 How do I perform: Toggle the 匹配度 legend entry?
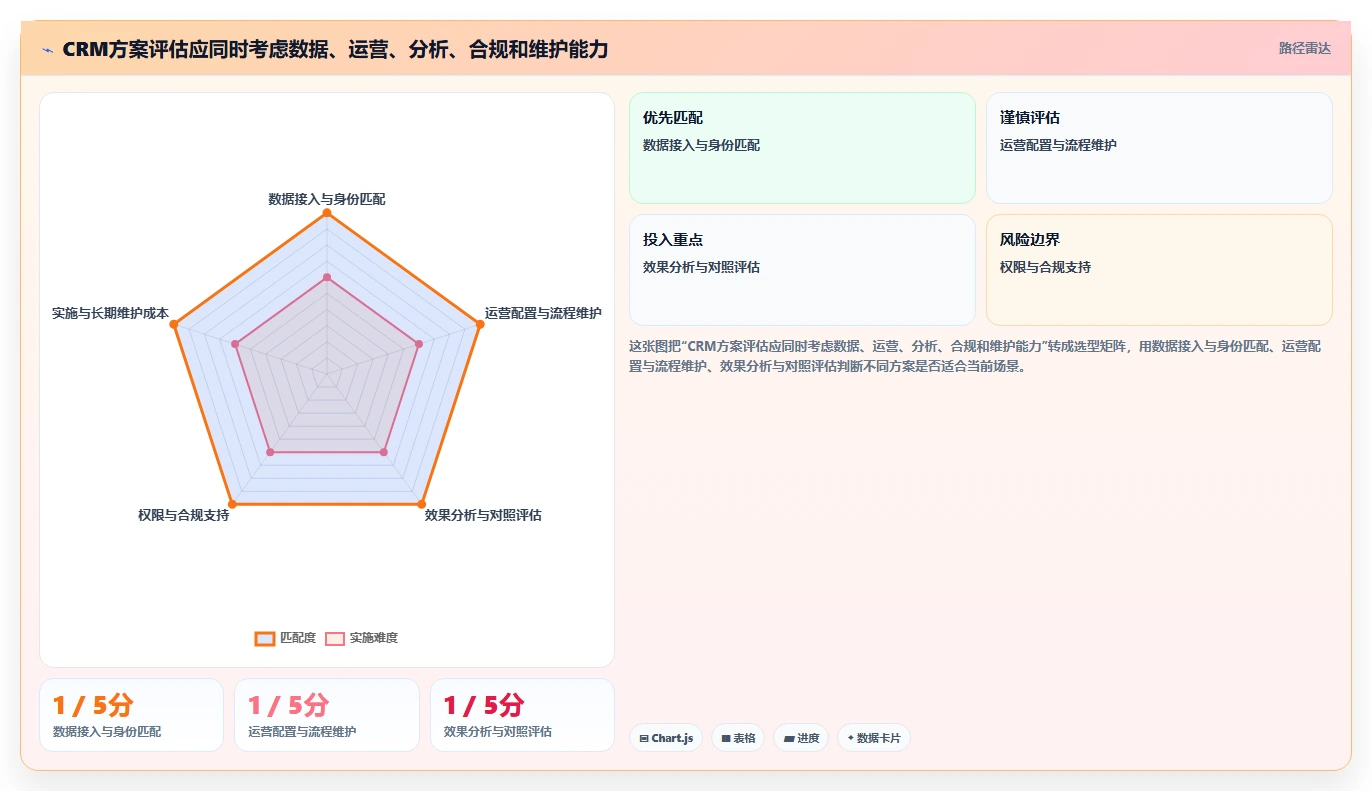pyautogui.click(x=286, y=638)
